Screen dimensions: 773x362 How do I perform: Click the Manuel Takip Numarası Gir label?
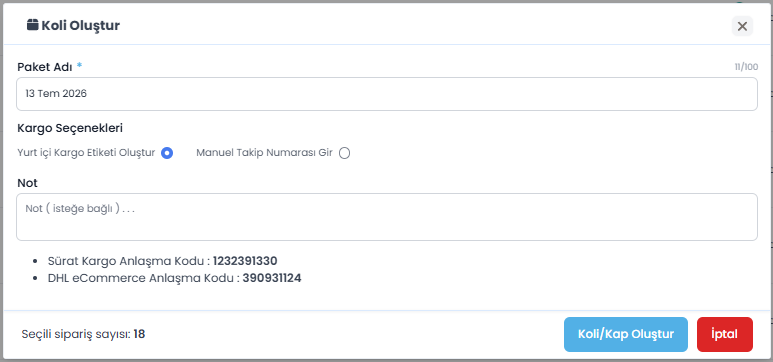[x=264, y=152]
